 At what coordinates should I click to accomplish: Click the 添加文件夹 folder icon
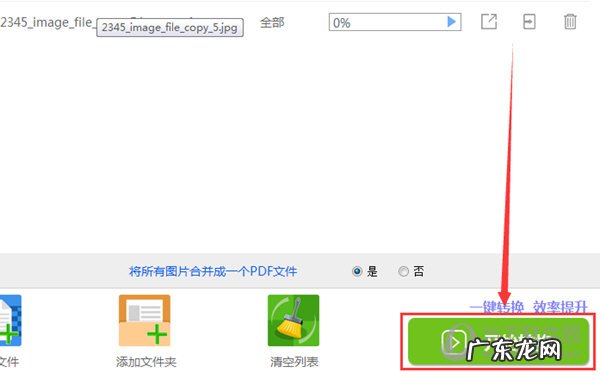click(x=145, y=320)
